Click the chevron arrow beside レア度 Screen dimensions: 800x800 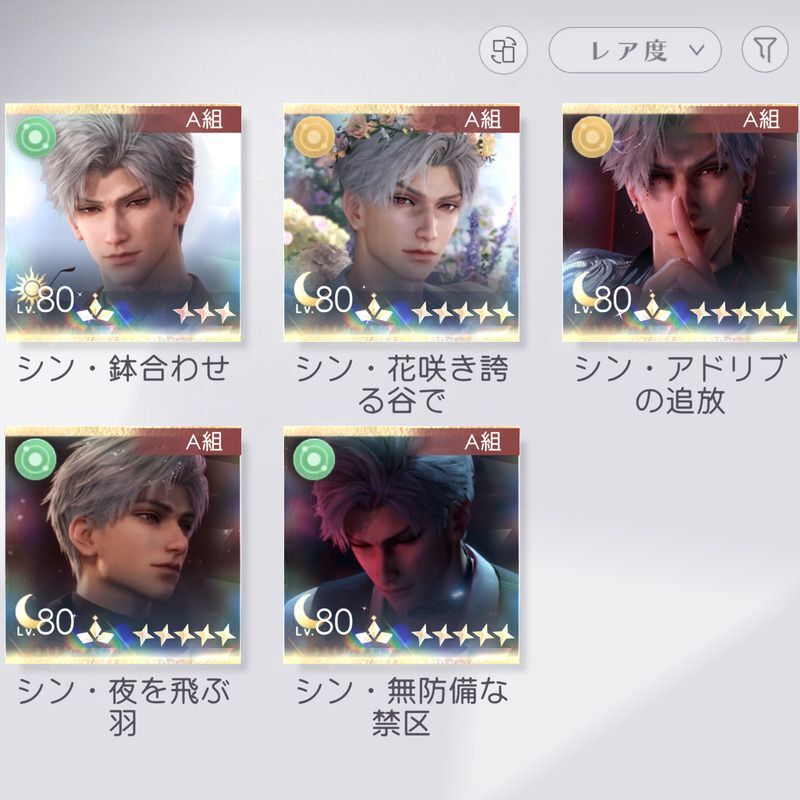pyautogui.click(x=696, y=50)
